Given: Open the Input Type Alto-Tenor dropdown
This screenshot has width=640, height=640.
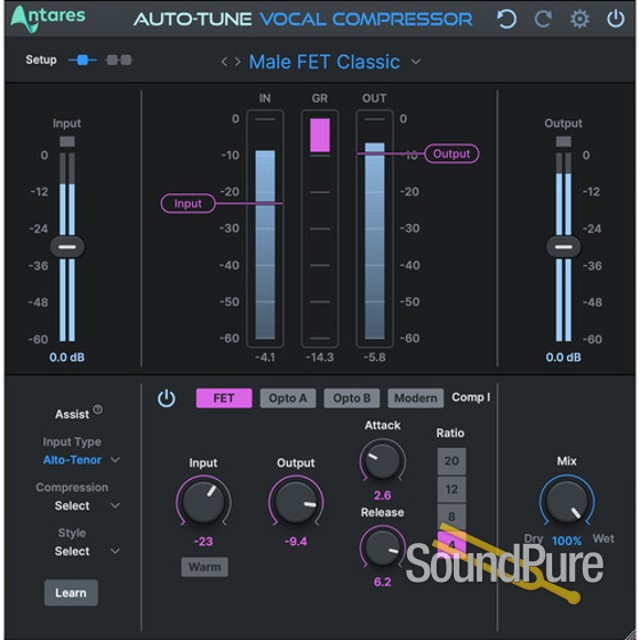Looking at the screenshot, I should [81, 460].
